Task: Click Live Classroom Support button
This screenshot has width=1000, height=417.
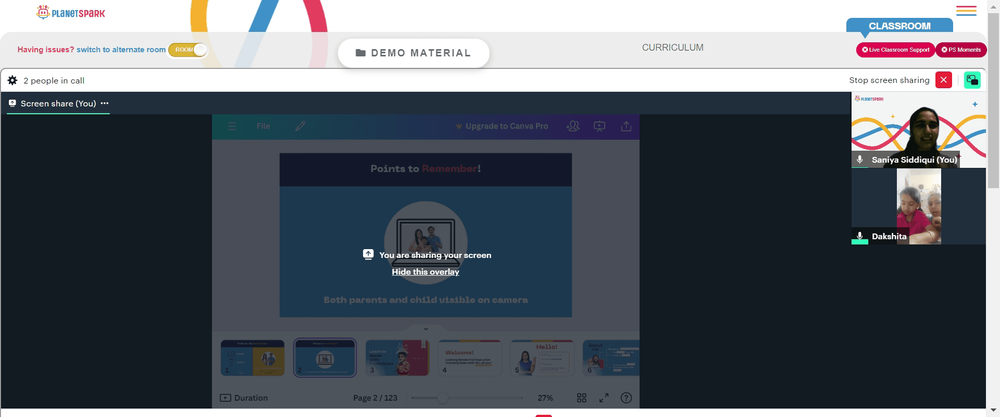Action: click(x=894, y=49)
